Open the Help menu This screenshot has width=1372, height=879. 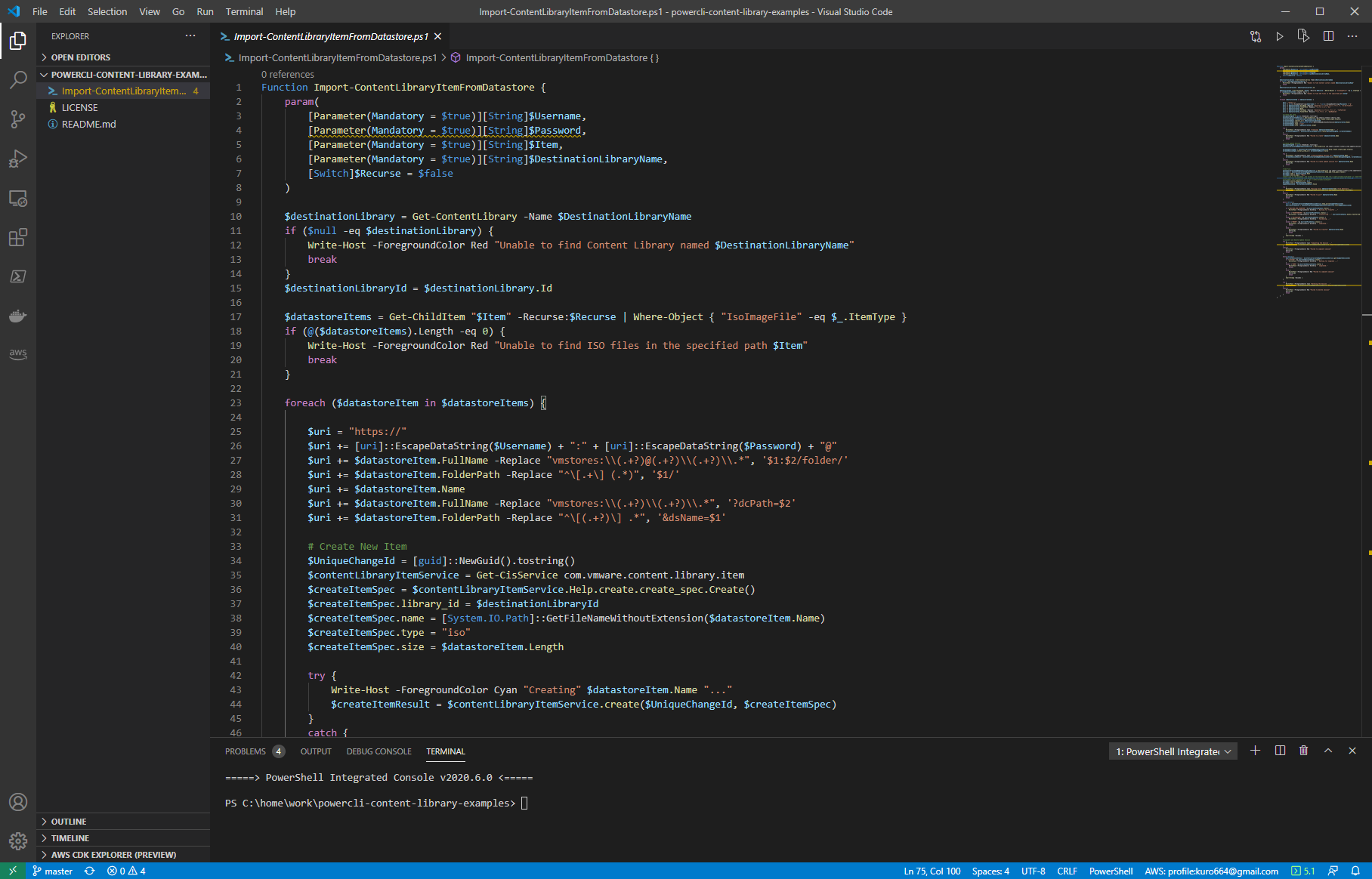(x=286, y=11)
